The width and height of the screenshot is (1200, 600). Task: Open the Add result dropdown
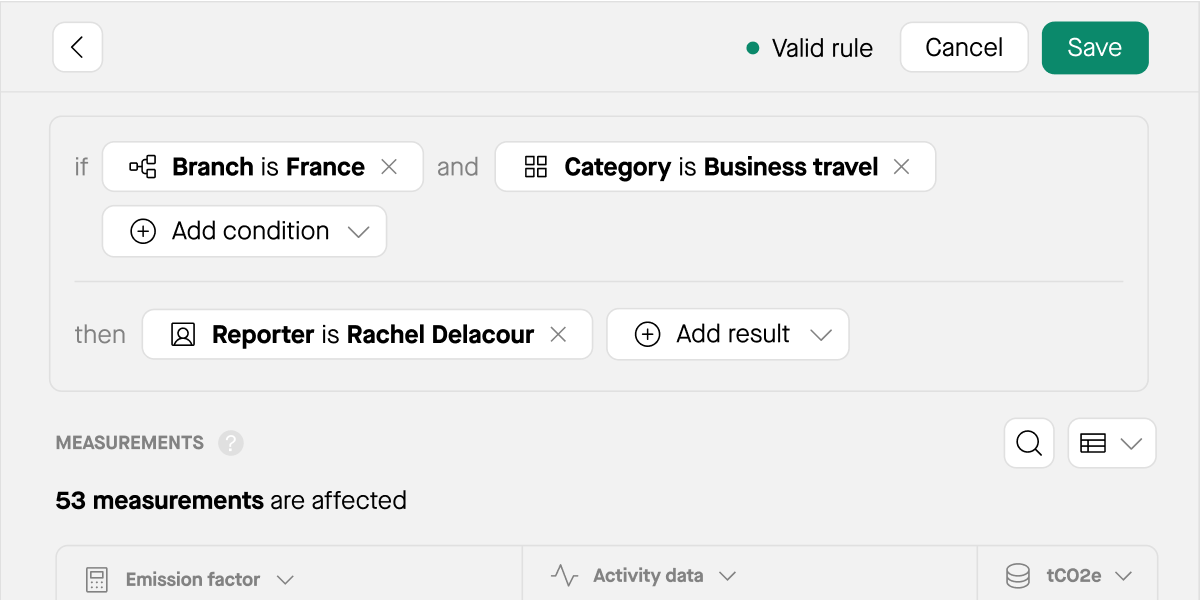pyautogui.click(x=727, y=335)
